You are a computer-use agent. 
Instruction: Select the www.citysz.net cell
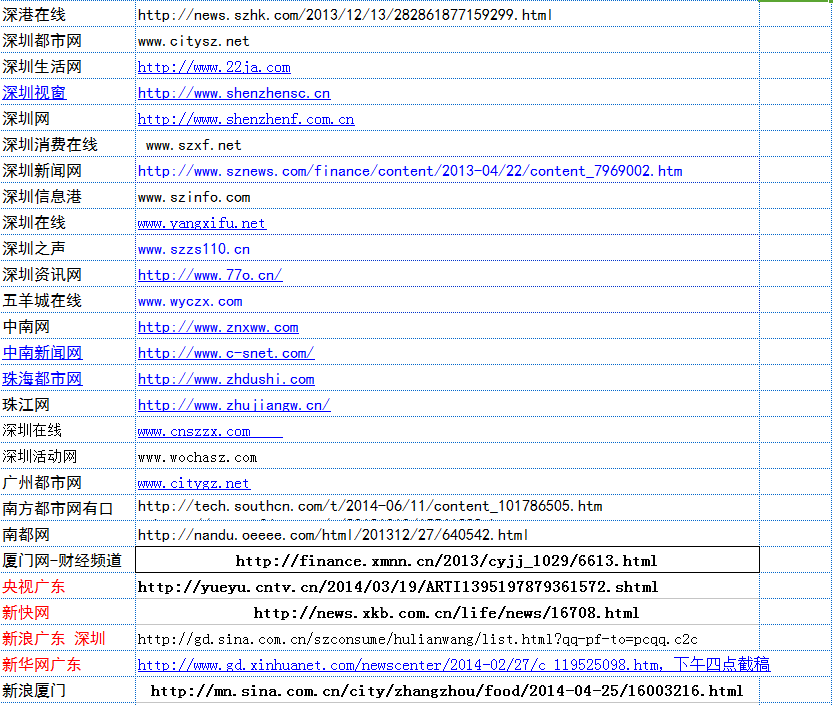447,40
